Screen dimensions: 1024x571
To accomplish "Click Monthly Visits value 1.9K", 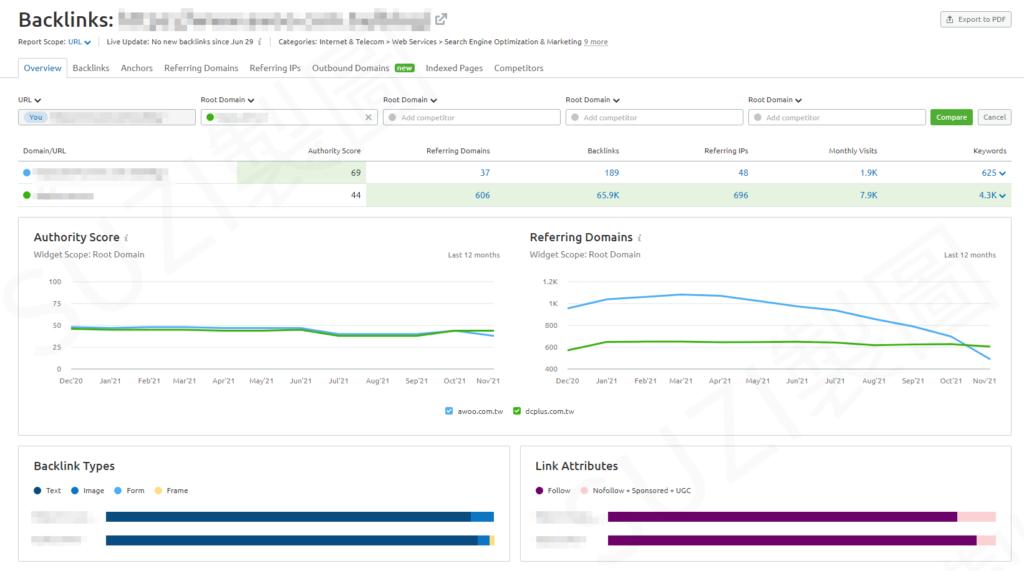I will point(869,173).
